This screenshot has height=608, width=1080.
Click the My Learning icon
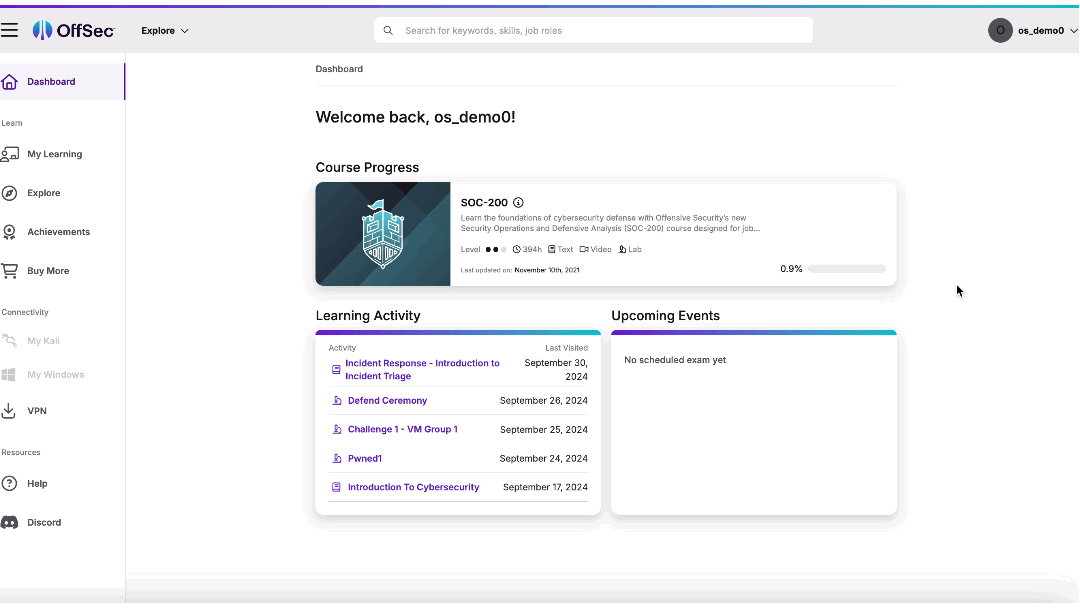[x=10, y=154]
